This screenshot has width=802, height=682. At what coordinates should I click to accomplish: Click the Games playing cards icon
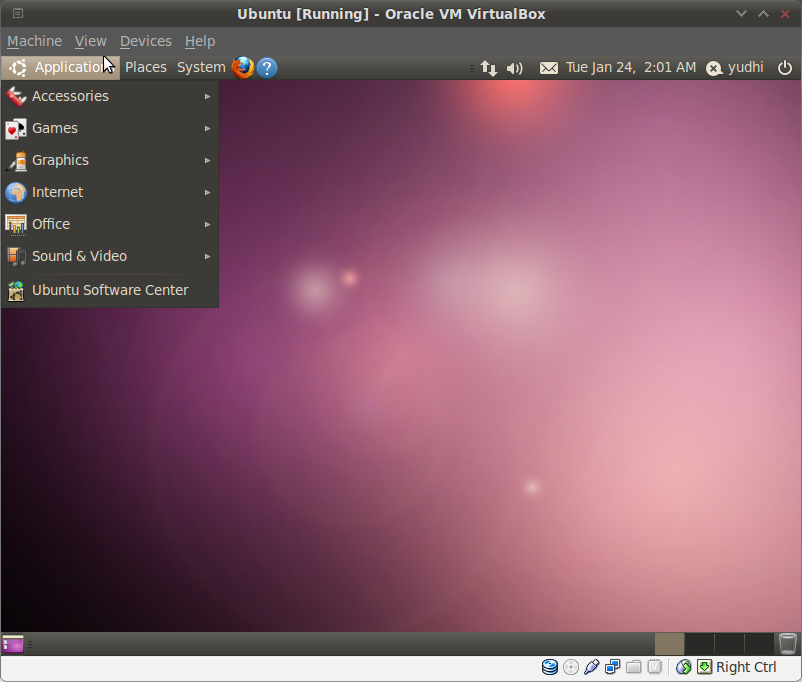tap(16, 128)
